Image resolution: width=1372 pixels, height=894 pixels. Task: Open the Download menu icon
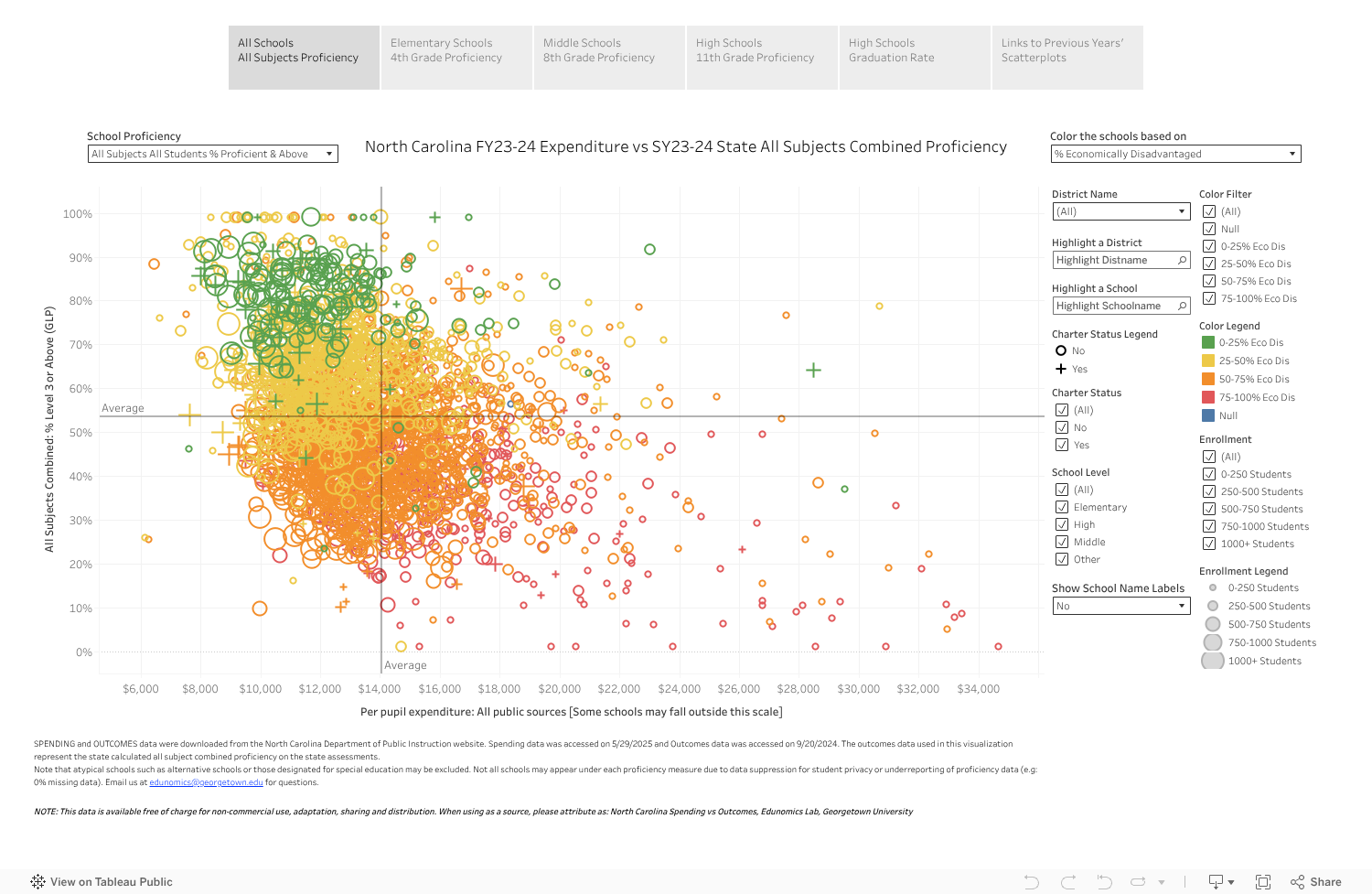click(1220, 882)
